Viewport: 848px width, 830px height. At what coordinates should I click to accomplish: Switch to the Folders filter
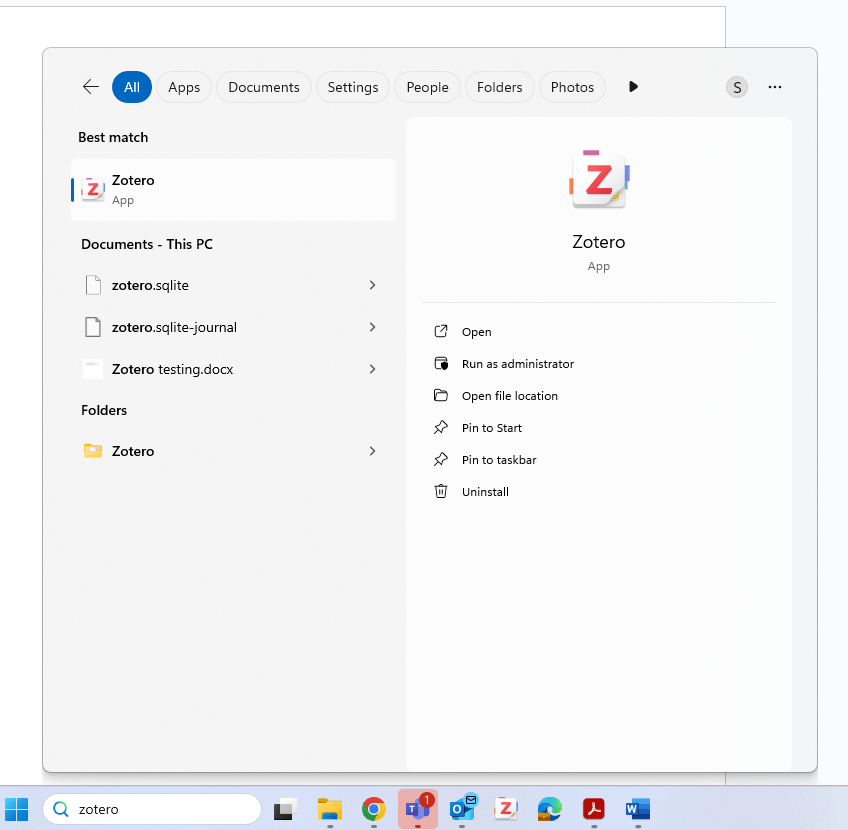click(x=500, y=87)
